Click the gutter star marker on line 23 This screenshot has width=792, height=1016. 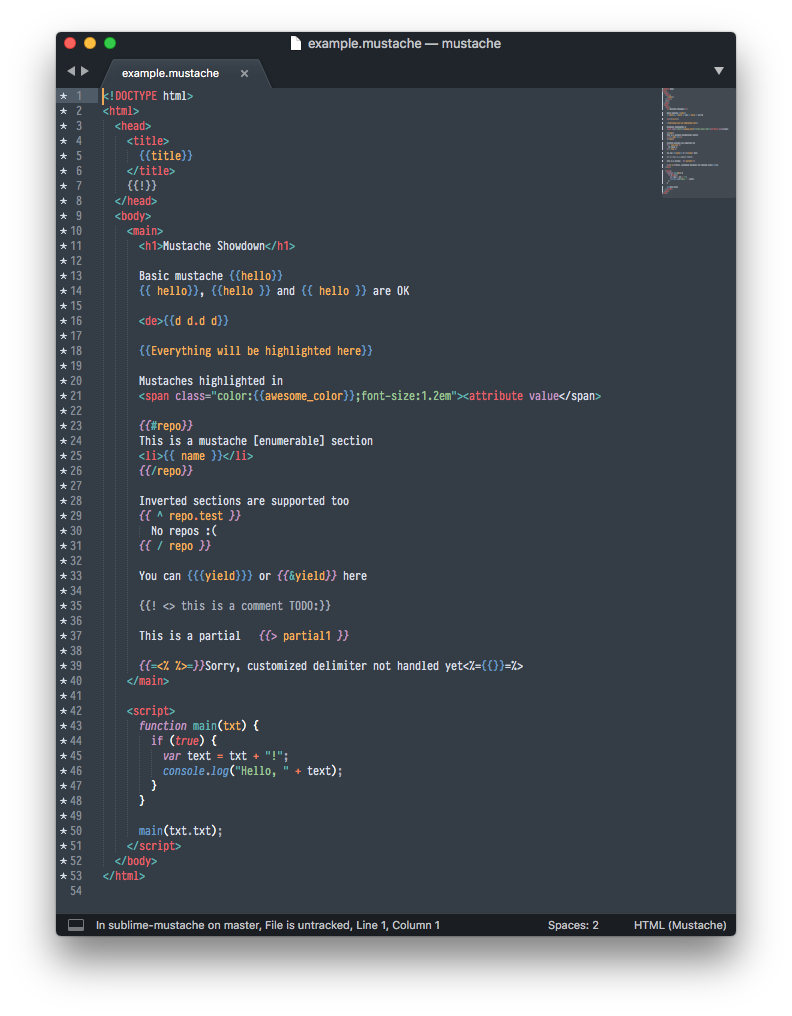(x=64, y=426)
